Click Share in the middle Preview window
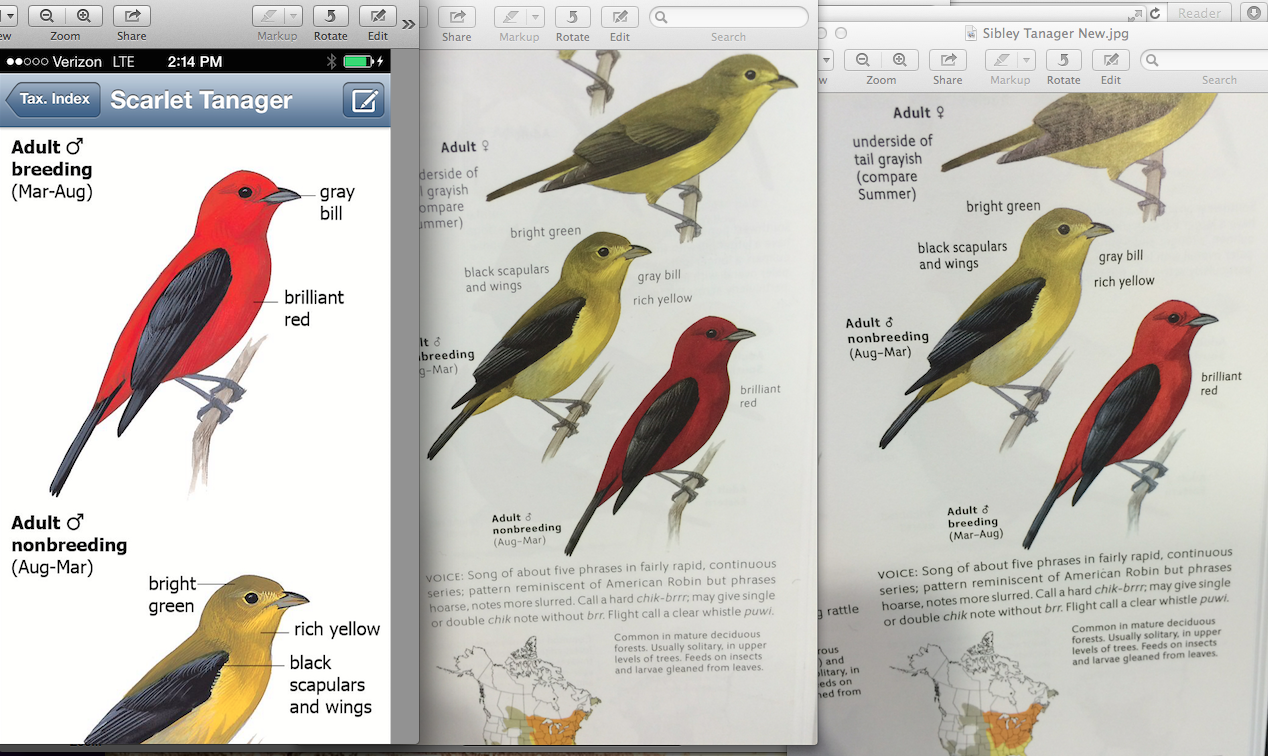 tap(457, 17)
